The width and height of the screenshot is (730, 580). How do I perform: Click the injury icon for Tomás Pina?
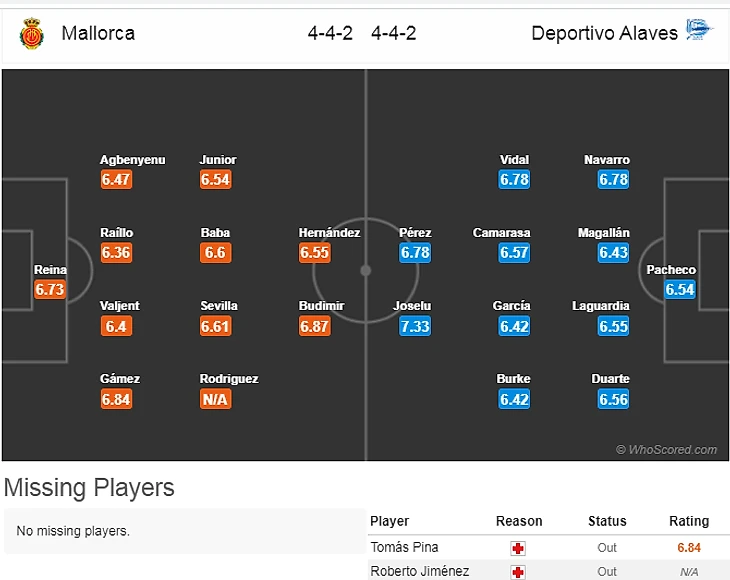pos(518,548)
